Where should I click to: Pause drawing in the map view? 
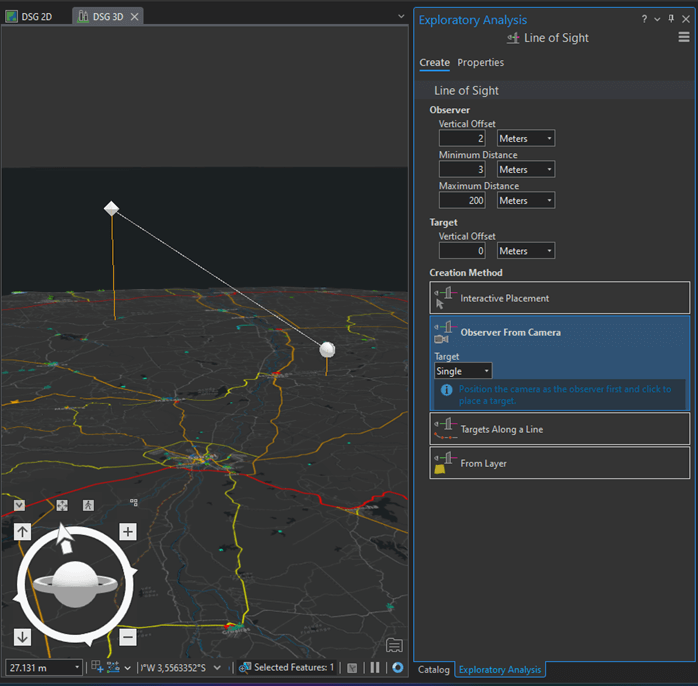(x=375, y=667)
